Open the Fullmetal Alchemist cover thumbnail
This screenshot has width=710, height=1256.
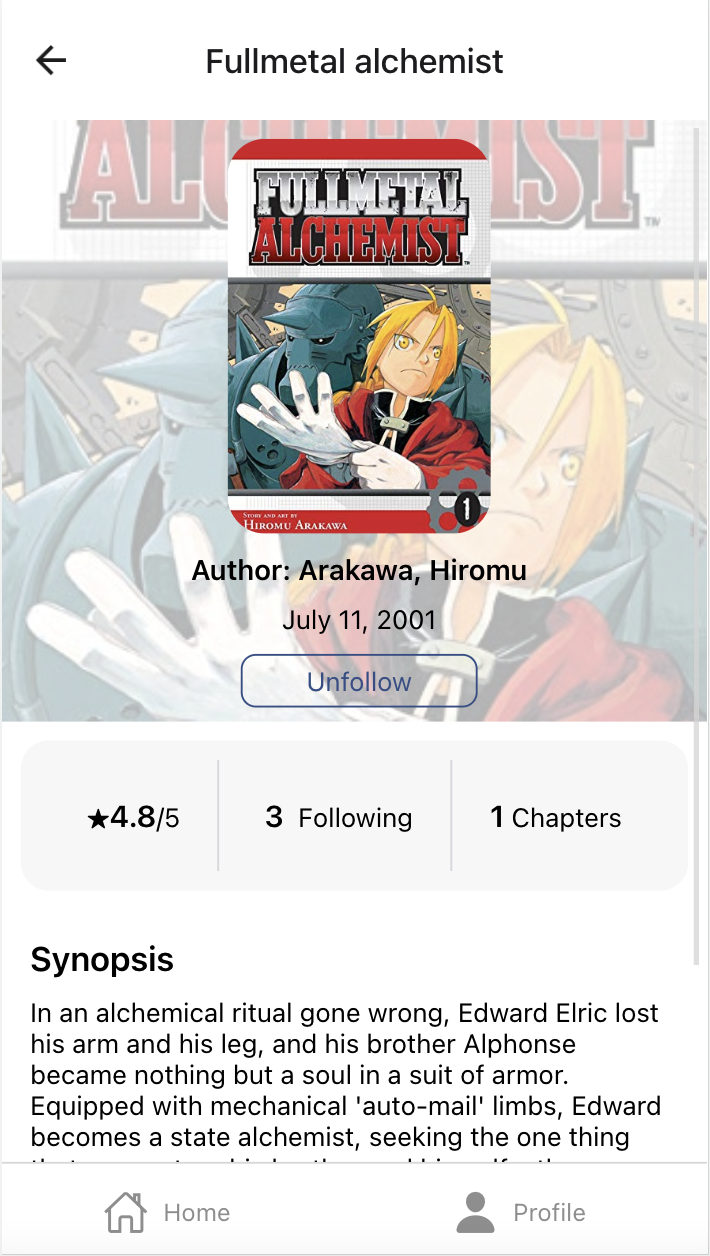359,336
